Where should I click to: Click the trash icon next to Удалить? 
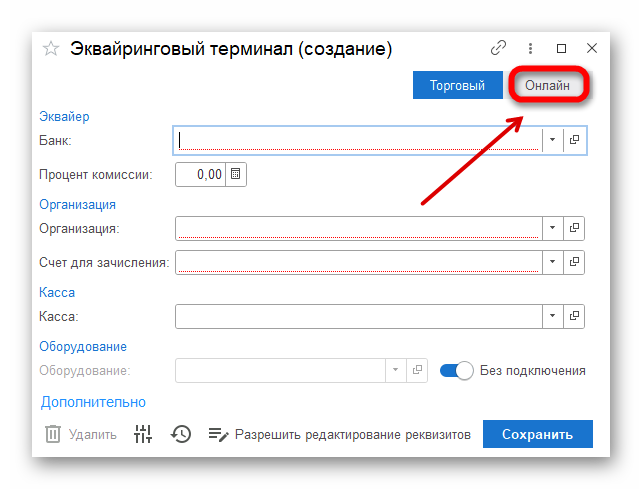[52, 434]
